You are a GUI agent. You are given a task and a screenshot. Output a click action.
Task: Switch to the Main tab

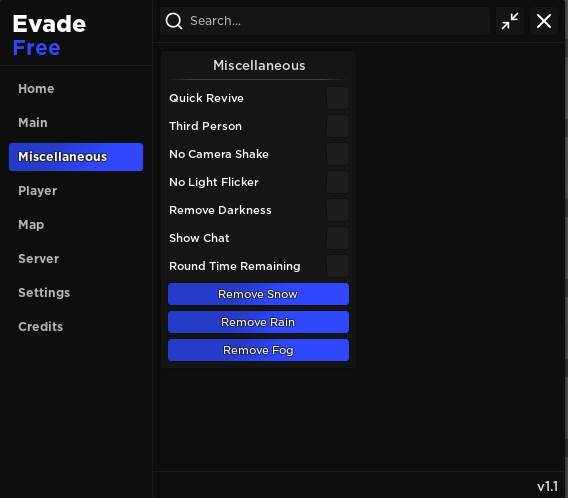[76, 123]
